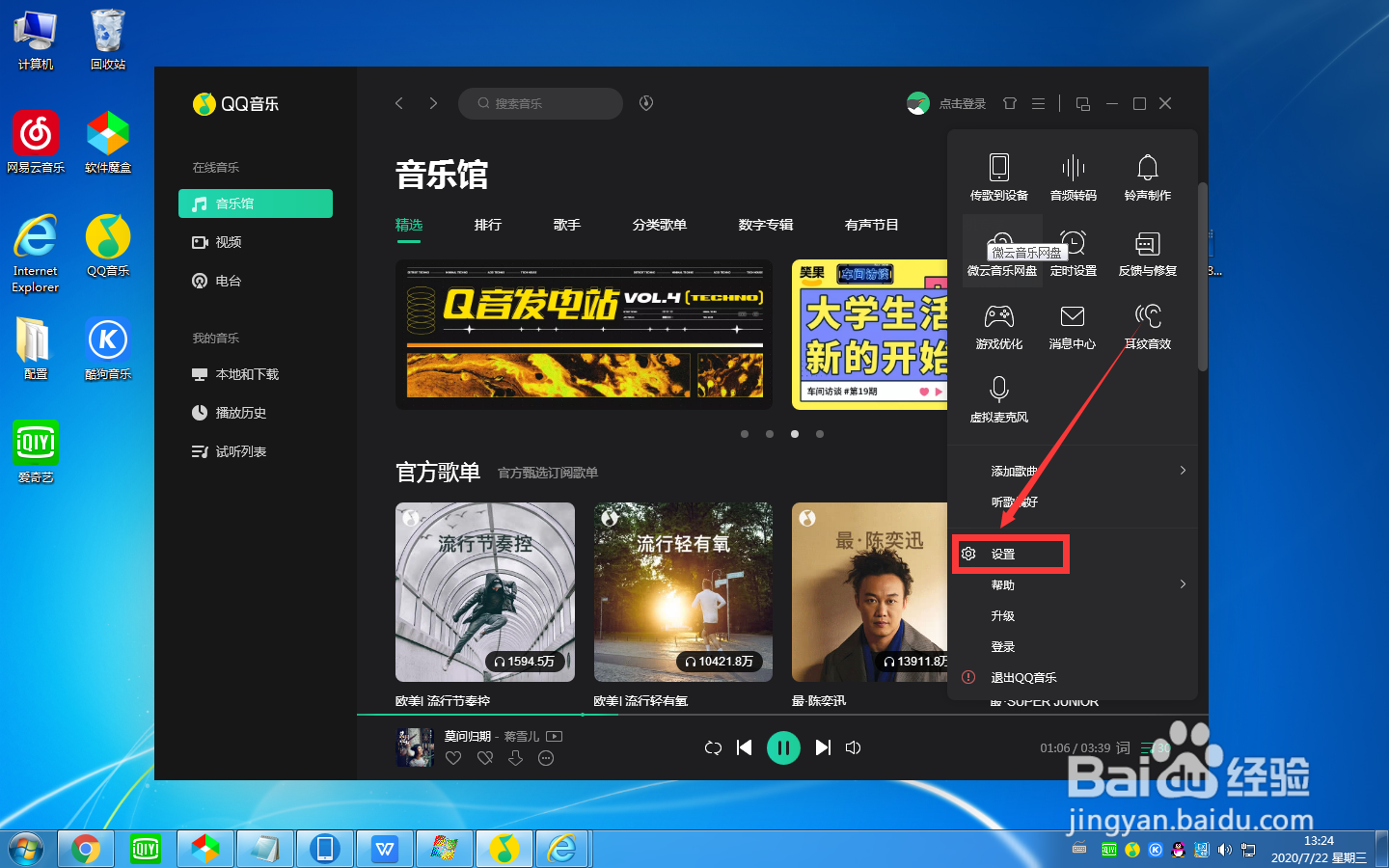Click the main menu hamburger icon
1389x868 pixels.
pos(1038,103)
